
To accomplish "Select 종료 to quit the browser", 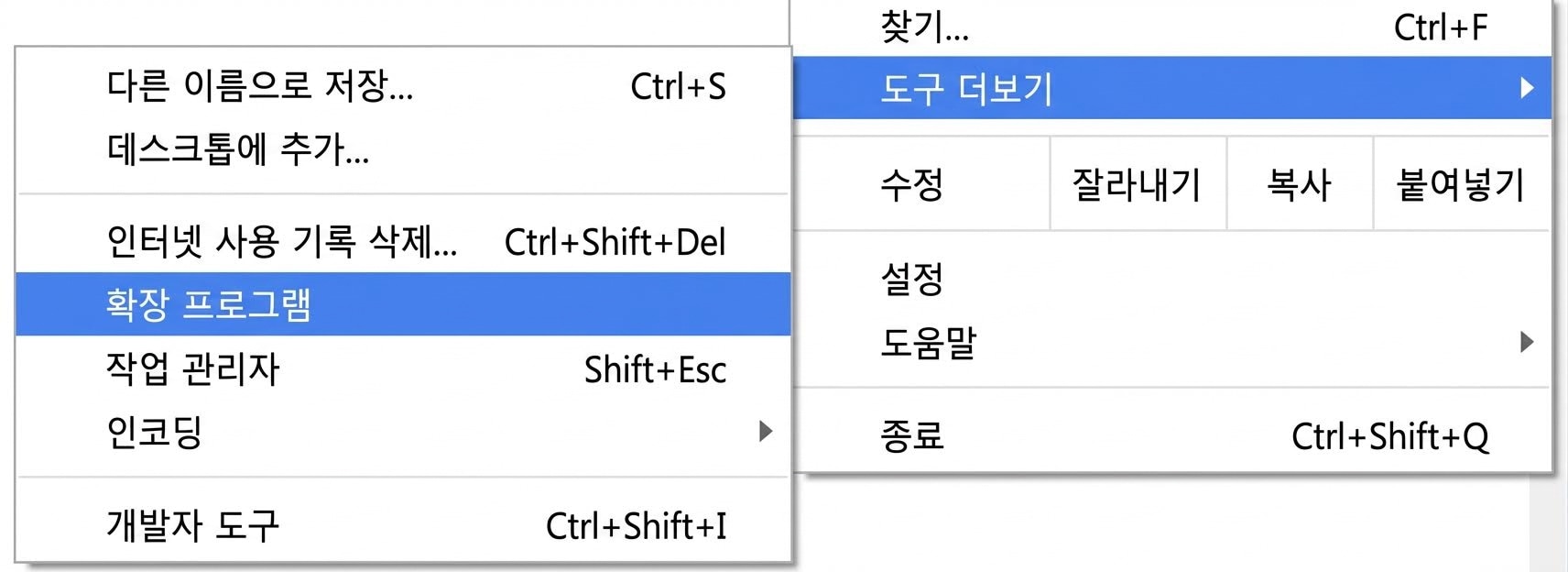I will pyautogui.click(x=911, y=436).
